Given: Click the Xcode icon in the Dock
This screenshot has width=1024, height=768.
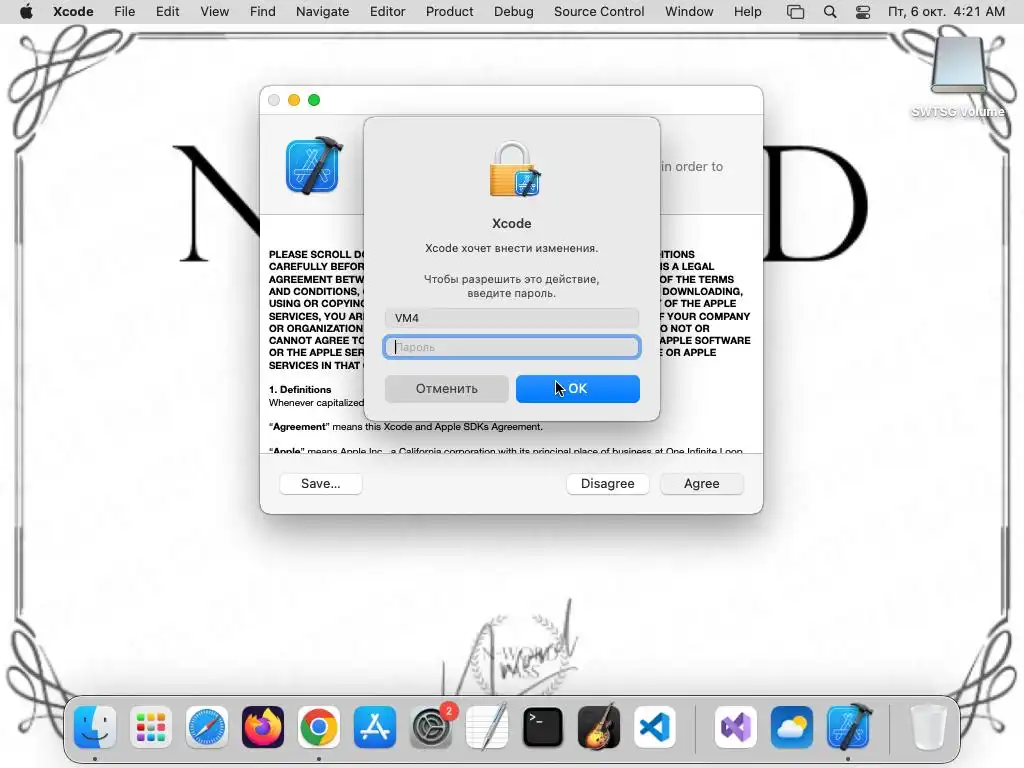Looking at the screenshot, I should tap(848, 727).
